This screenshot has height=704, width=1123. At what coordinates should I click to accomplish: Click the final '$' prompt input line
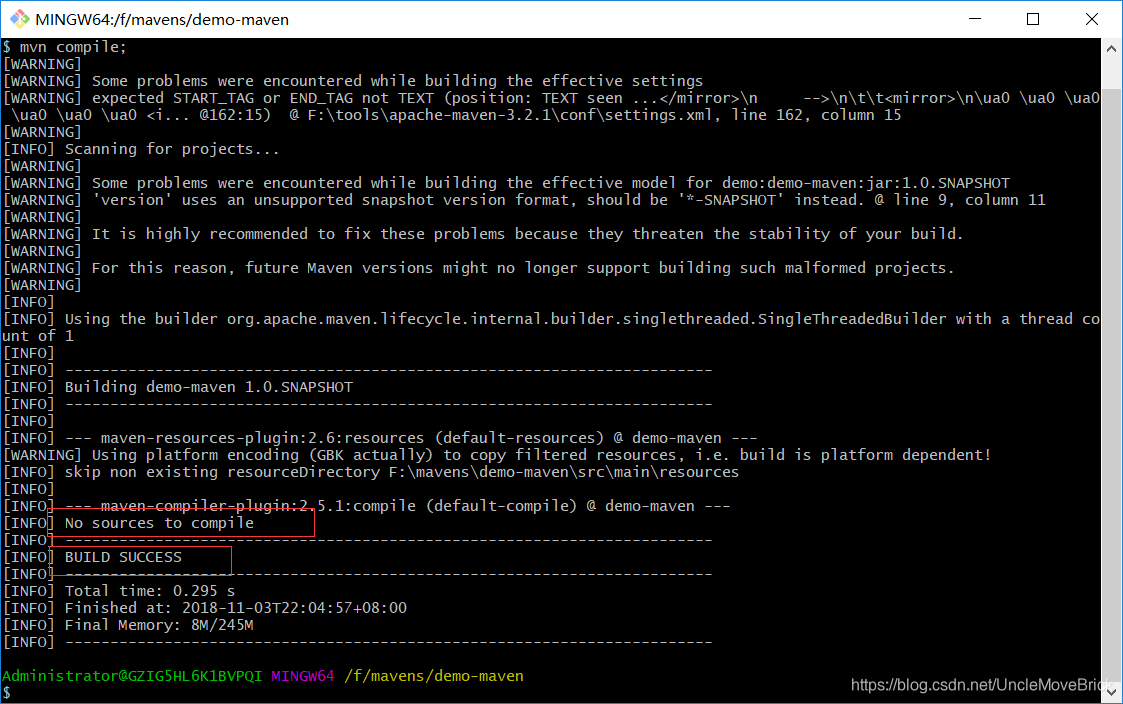7,693
